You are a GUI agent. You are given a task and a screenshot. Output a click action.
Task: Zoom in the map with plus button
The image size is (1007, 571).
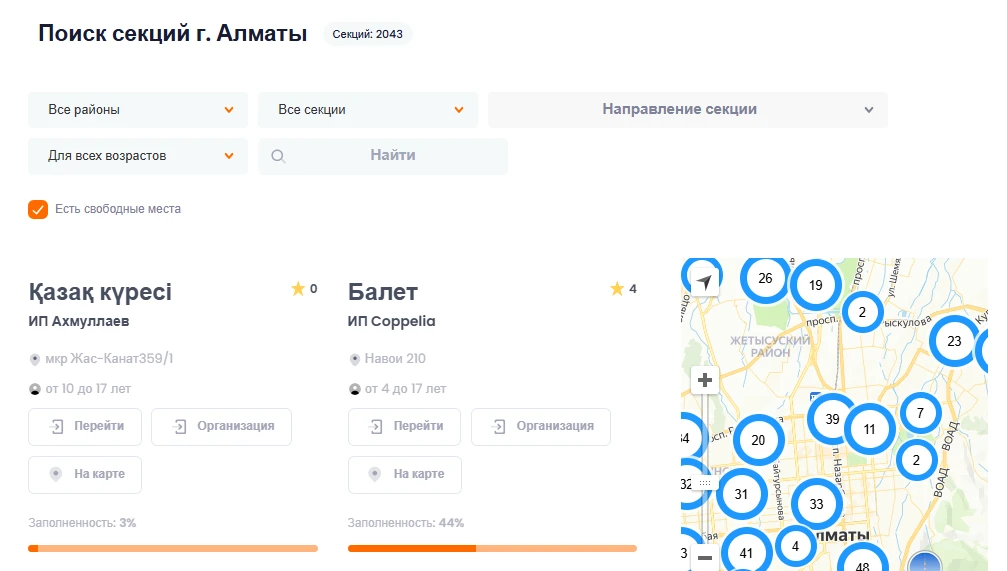[x=705, y=380]
